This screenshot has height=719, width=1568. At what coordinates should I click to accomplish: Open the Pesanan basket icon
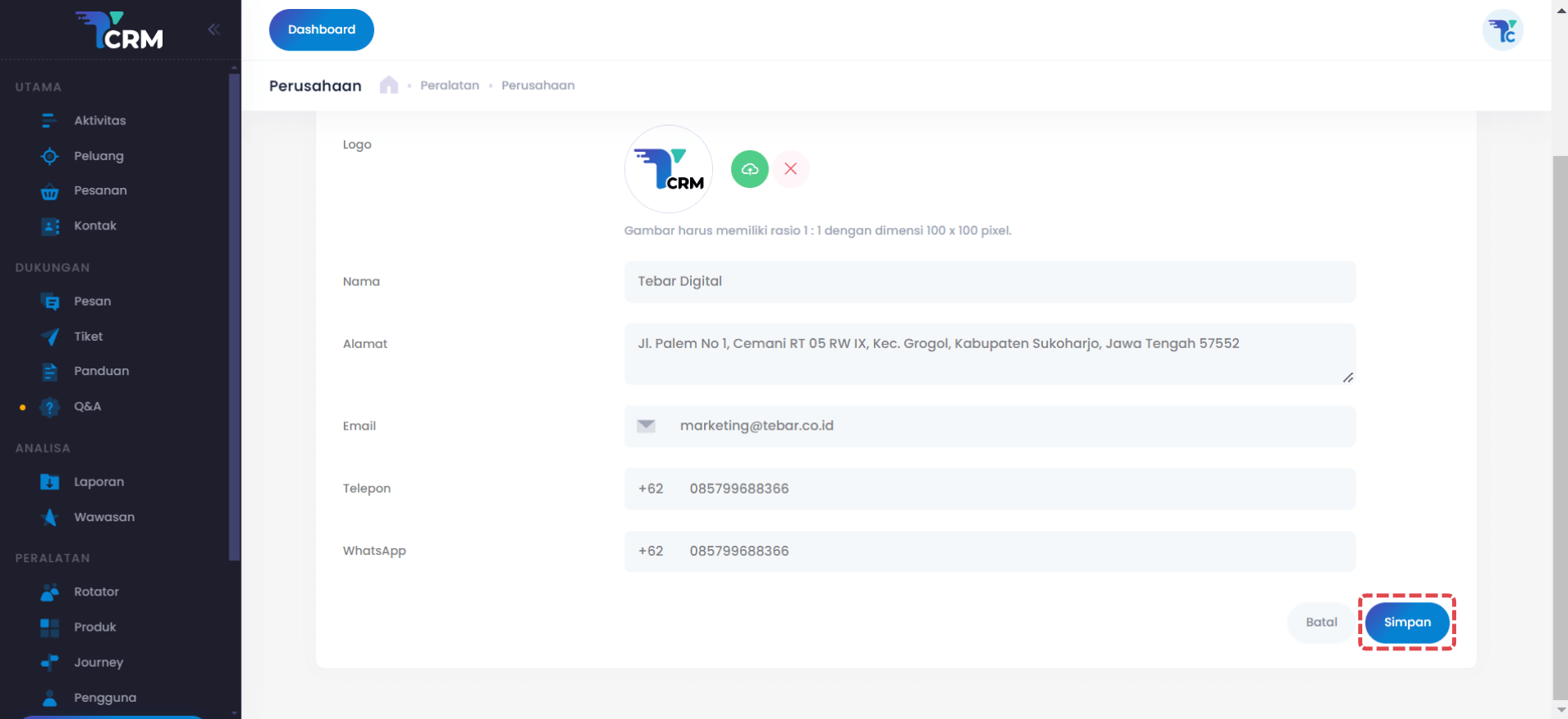pyautogui.click(x=50, y=191)
